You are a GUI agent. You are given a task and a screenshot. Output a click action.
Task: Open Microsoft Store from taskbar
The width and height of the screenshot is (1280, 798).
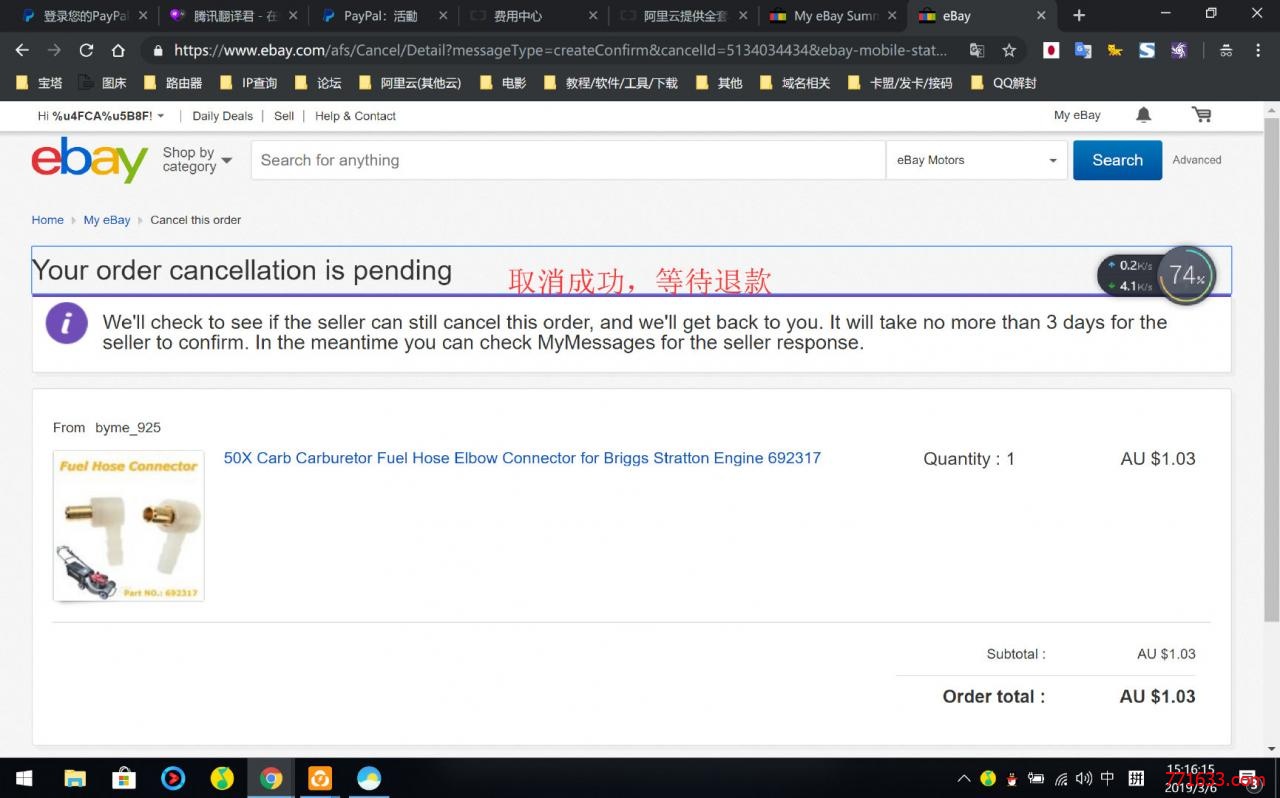point(123,778)
